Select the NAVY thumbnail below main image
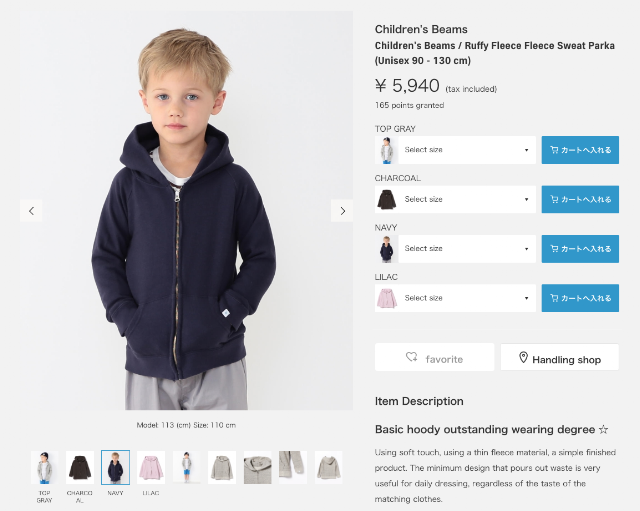640x511 pixels. [x=115, y=467]
